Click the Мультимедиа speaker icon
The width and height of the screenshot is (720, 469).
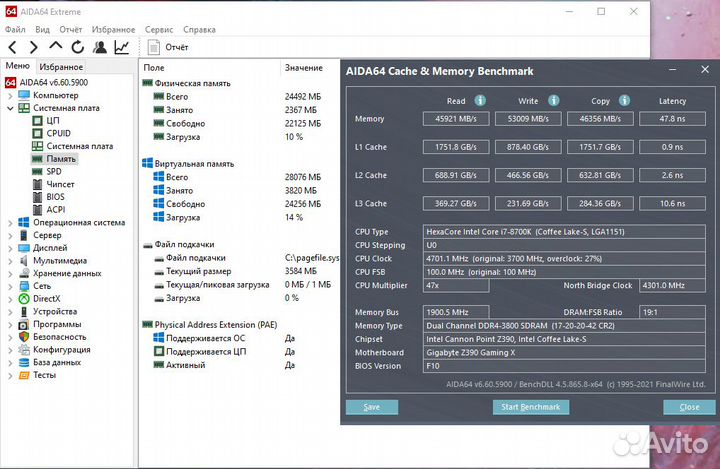tap(24, 260)
